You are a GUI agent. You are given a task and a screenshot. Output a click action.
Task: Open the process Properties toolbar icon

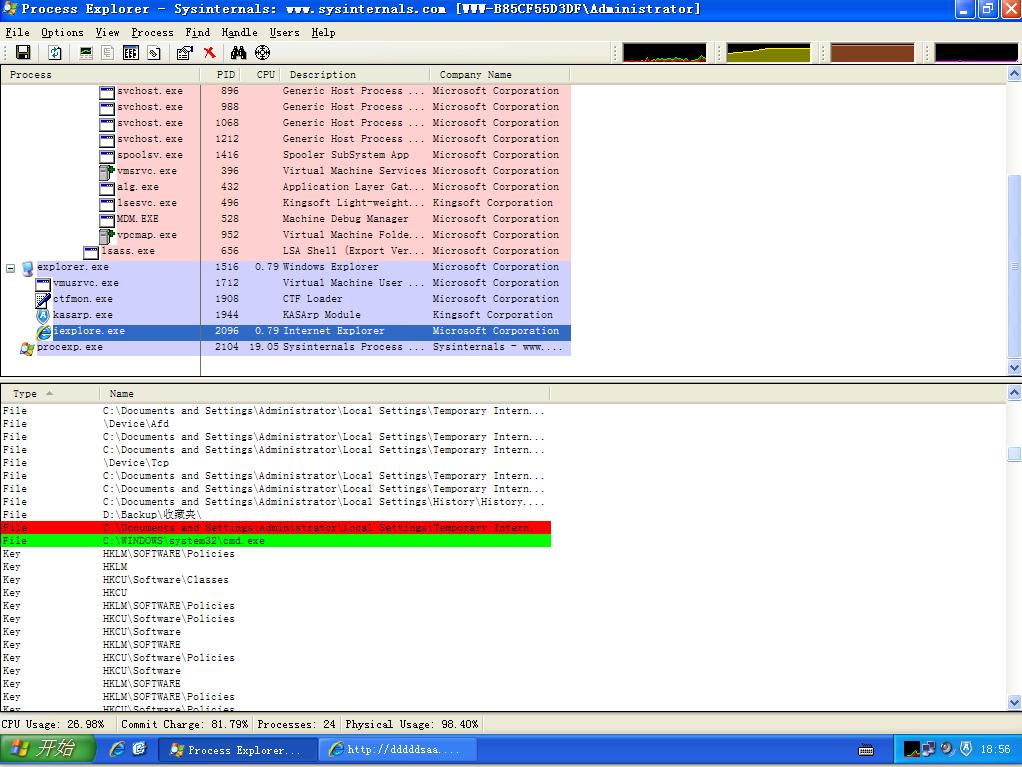(x=185, y=53)
